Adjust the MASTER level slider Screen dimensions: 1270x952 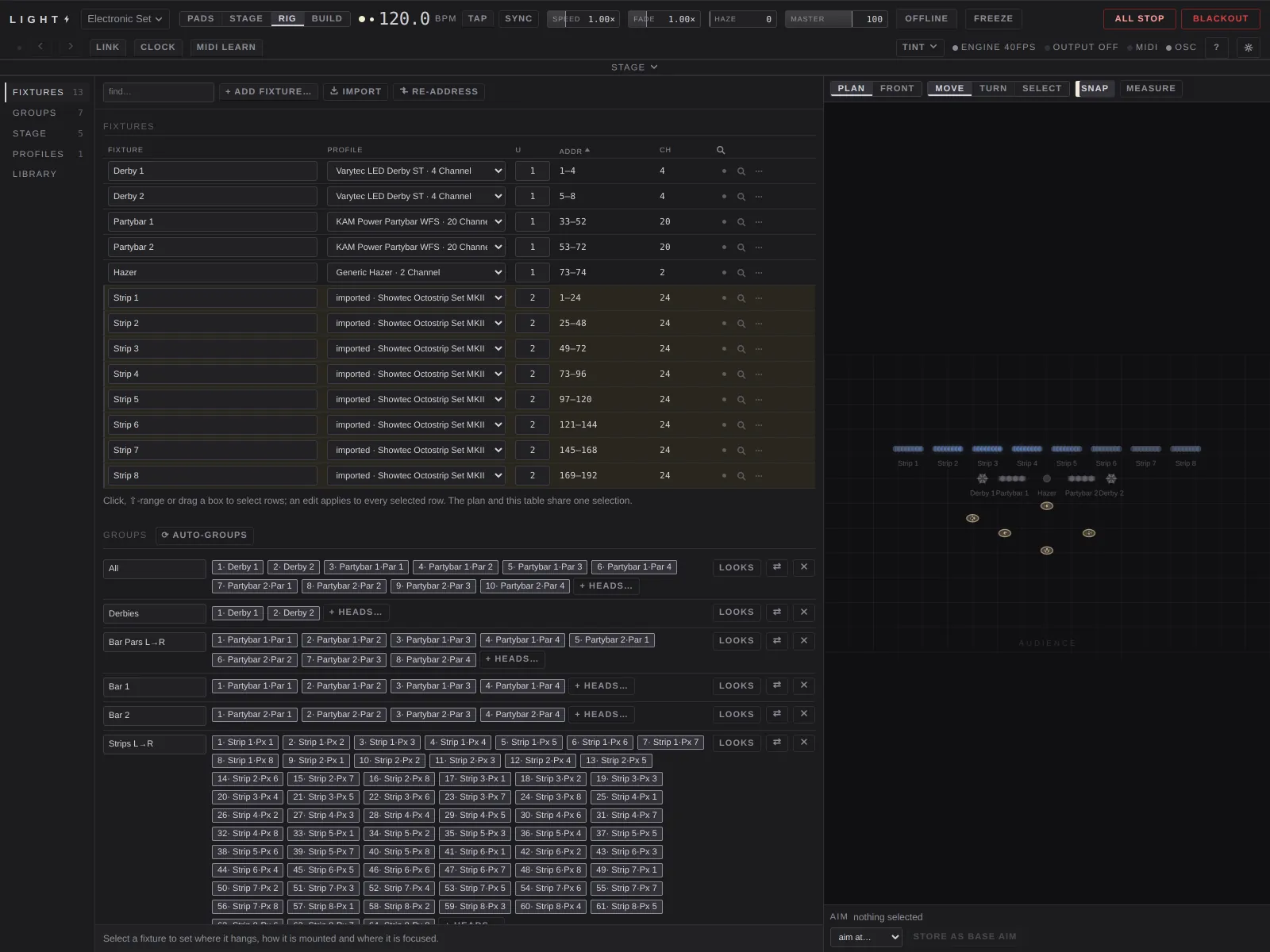pyautogui.click(x=836, y=19)
